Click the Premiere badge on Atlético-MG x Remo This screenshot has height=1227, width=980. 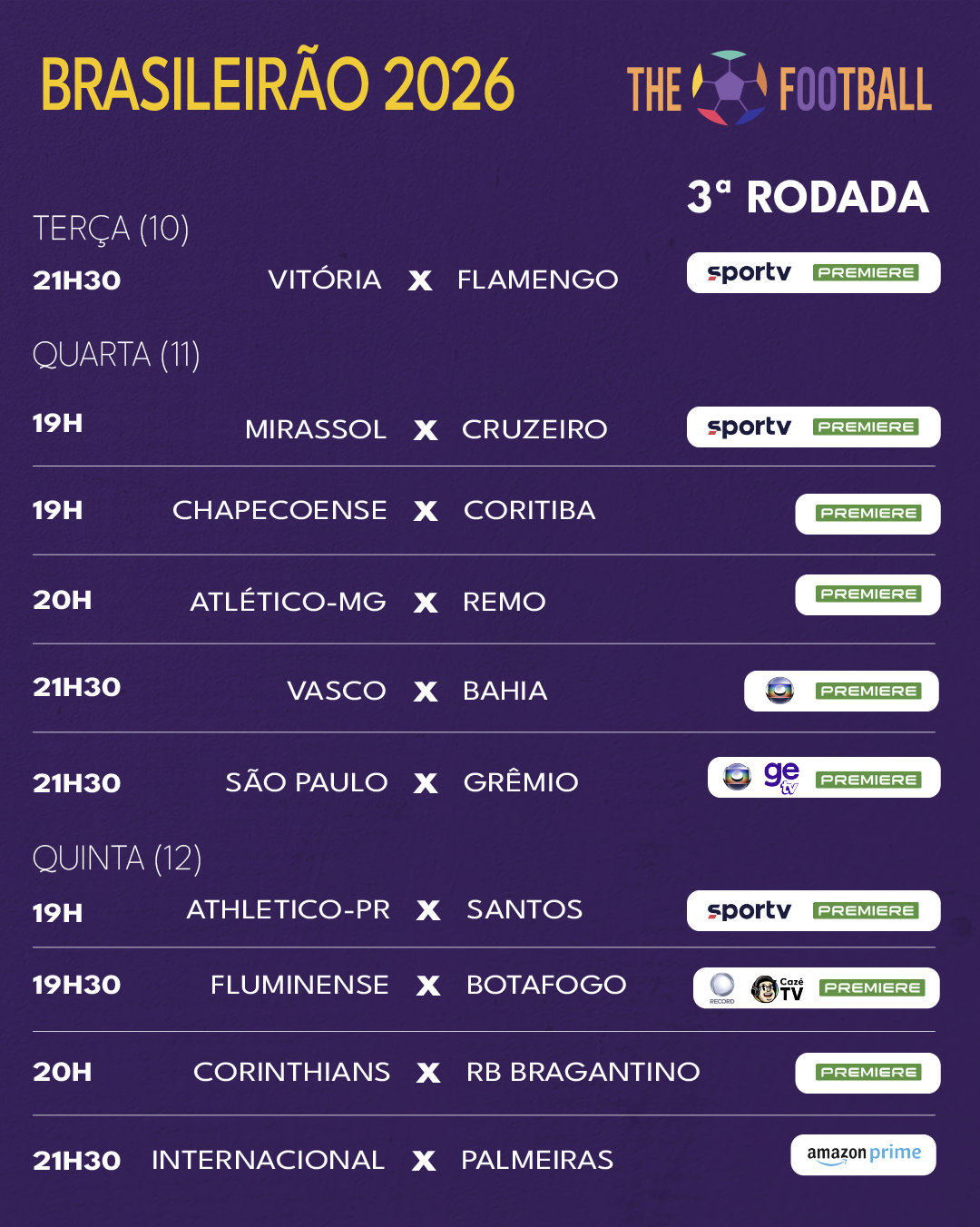[x=868, y=594]
